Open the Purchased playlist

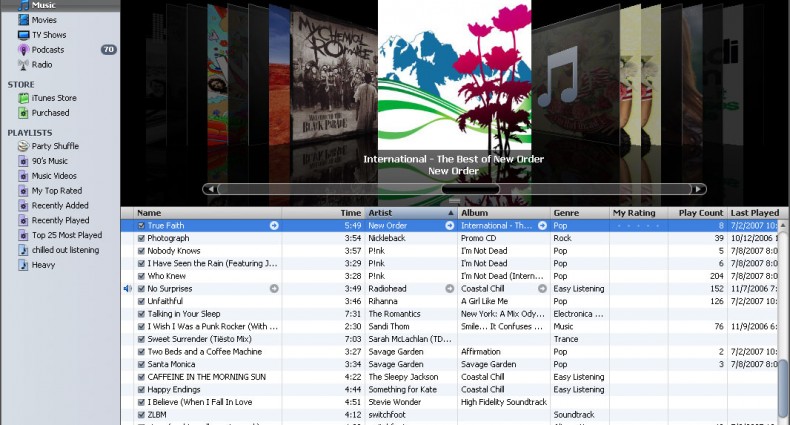click(50, 113)
